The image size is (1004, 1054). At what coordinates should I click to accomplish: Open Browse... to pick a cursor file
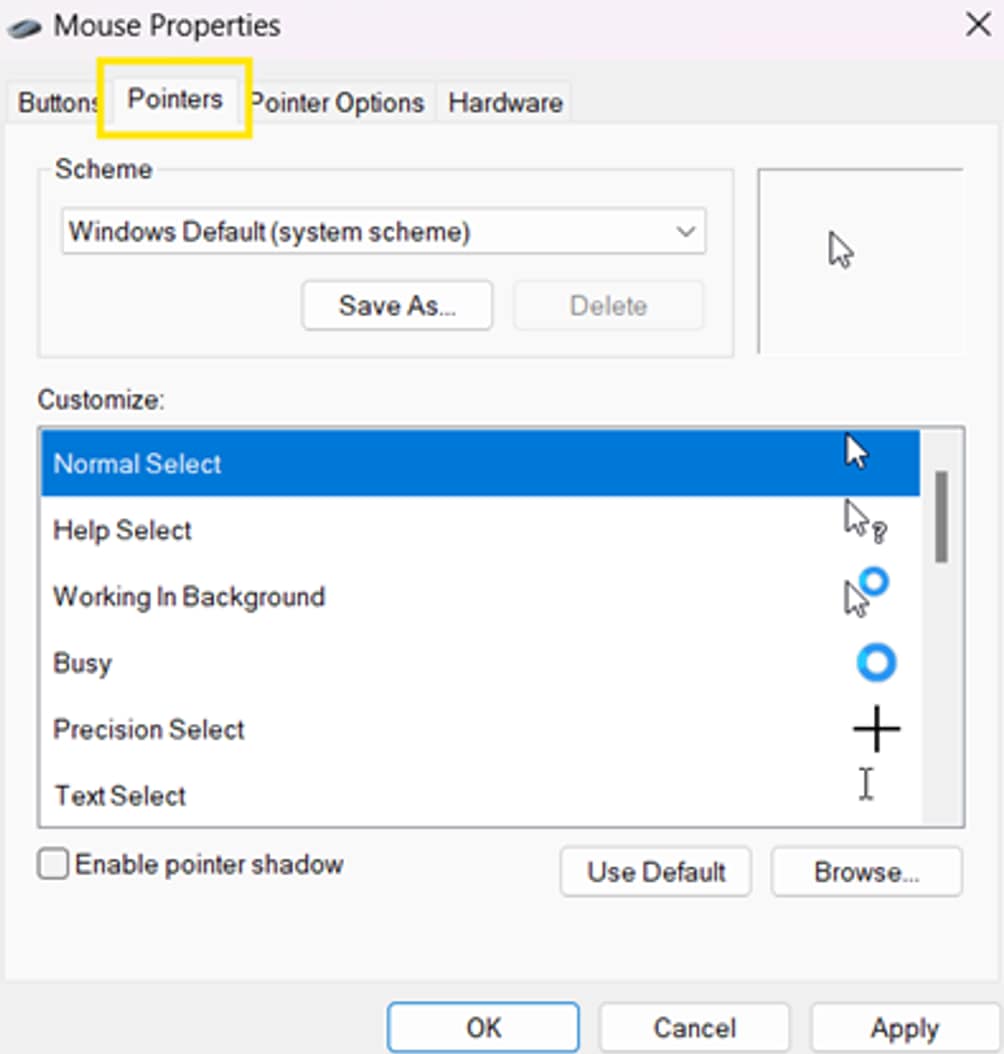(866, 872)
